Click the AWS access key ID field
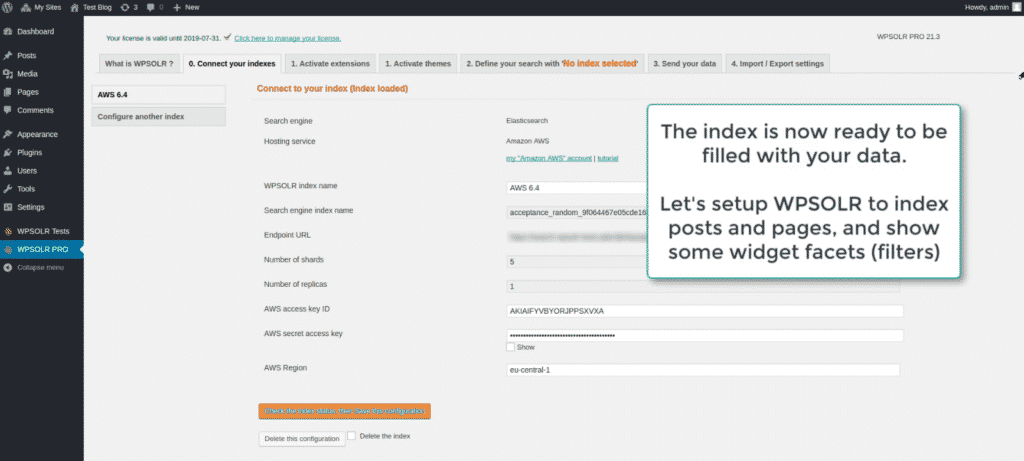 (705, 311)
